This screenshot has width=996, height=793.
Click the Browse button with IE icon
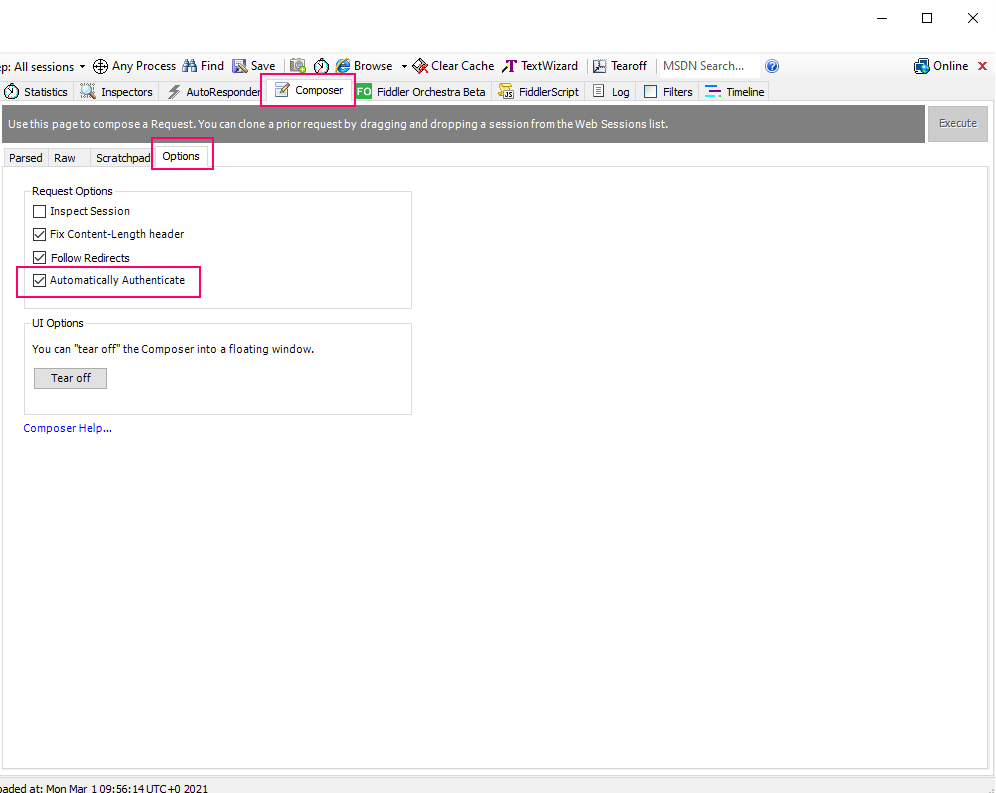tap(364, 66)
